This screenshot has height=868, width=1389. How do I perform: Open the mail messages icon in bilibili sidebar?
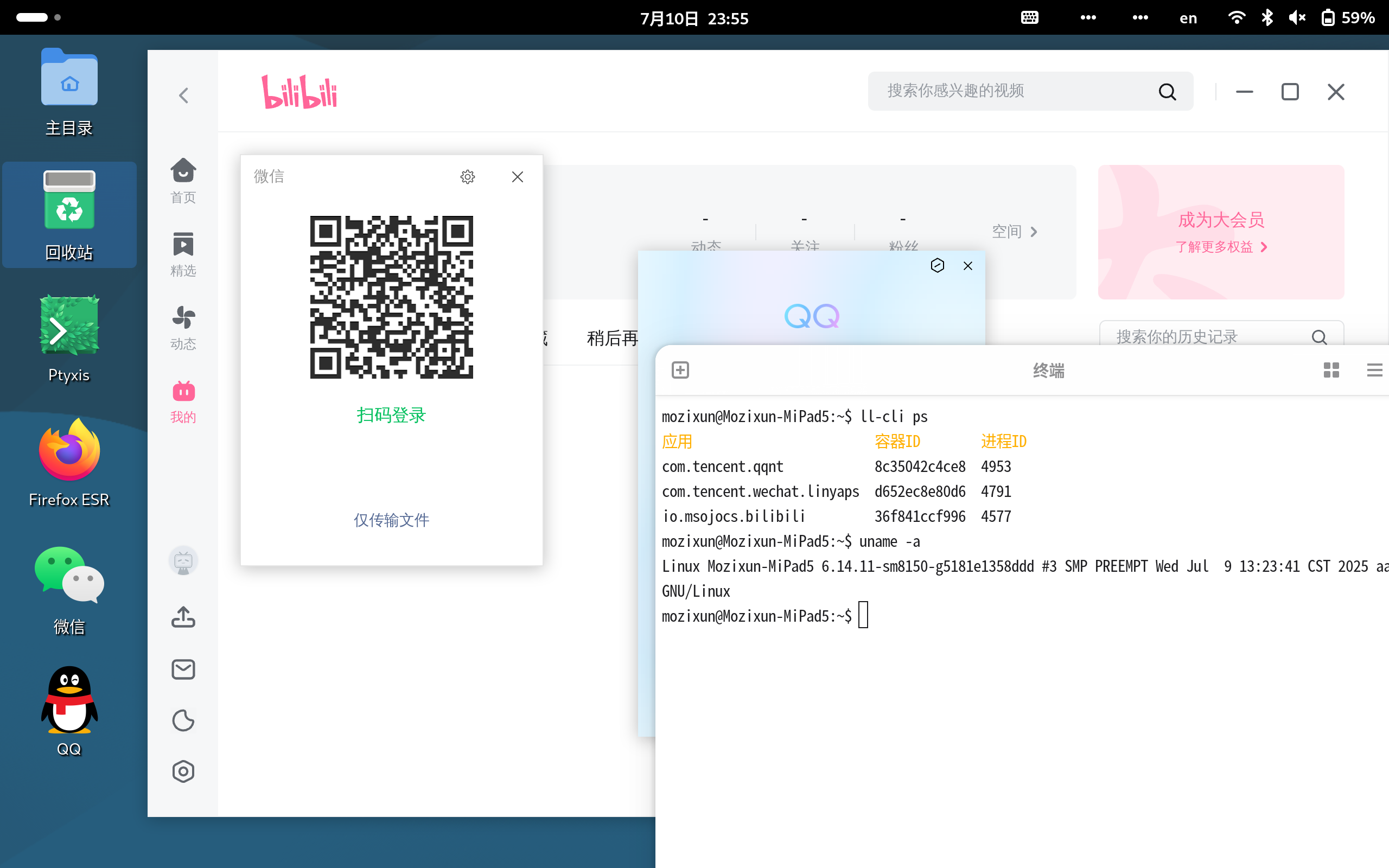click(x=183, y=669)
